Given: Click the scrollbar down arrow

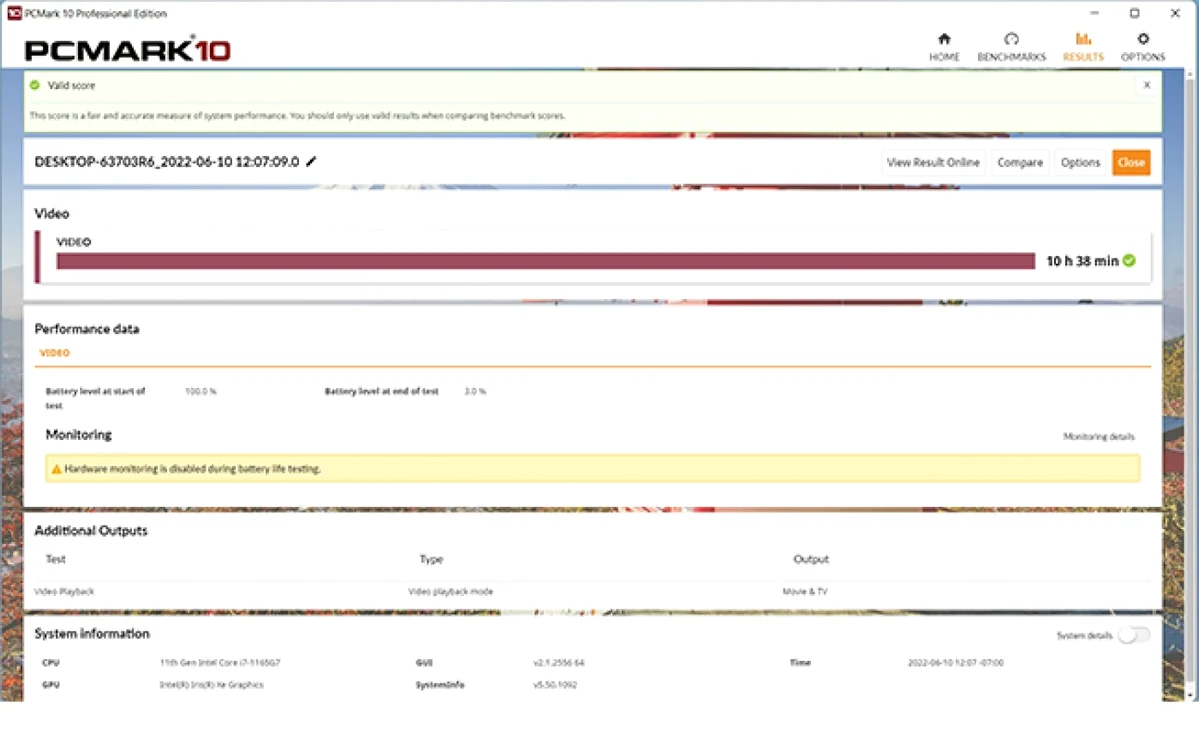Looking at the screenshot, I should click(1189, 695).
